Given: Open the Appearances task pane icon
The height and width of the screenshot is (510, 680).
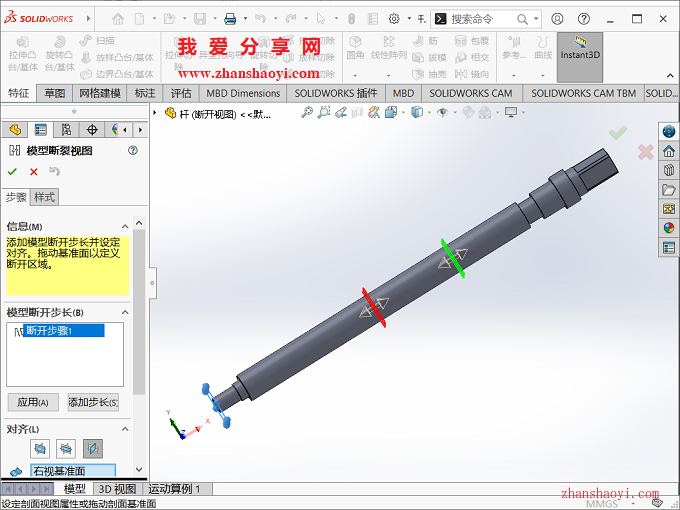Looking at the screenshot, I should click(669, 227).
